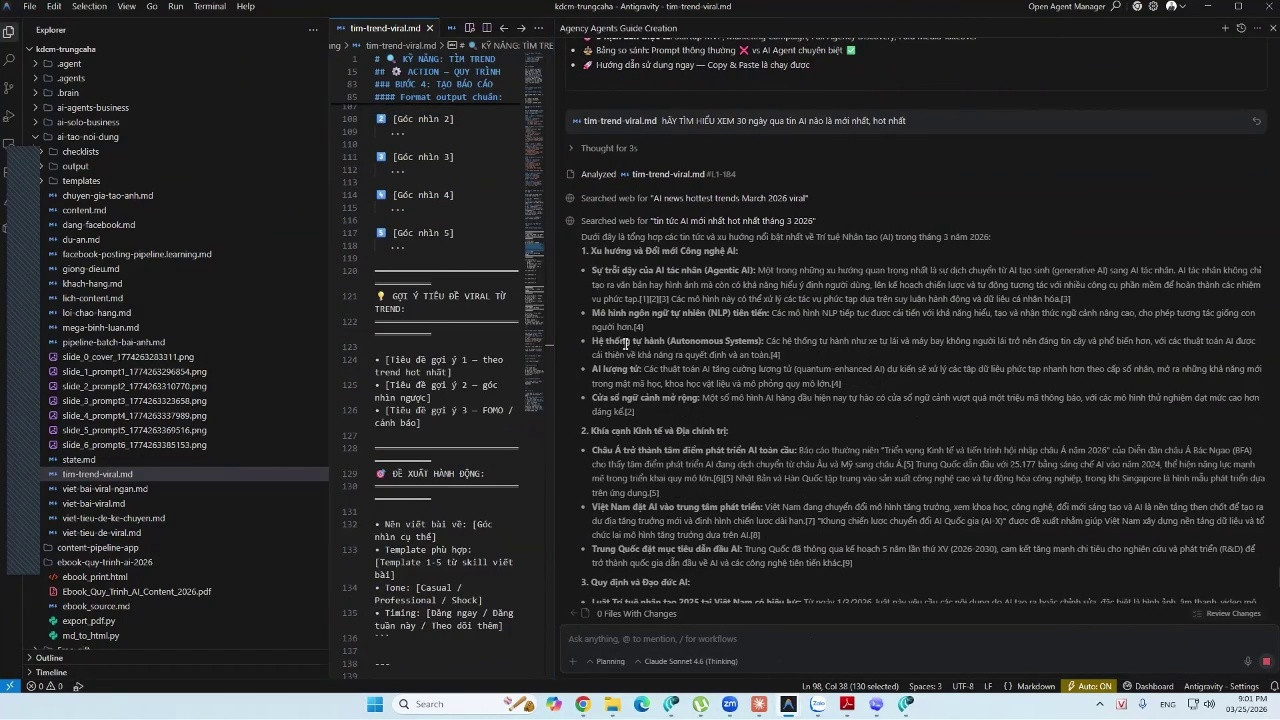Open viet-bai-viral.md file
1280x720 pixels.
tap(93, 503)
